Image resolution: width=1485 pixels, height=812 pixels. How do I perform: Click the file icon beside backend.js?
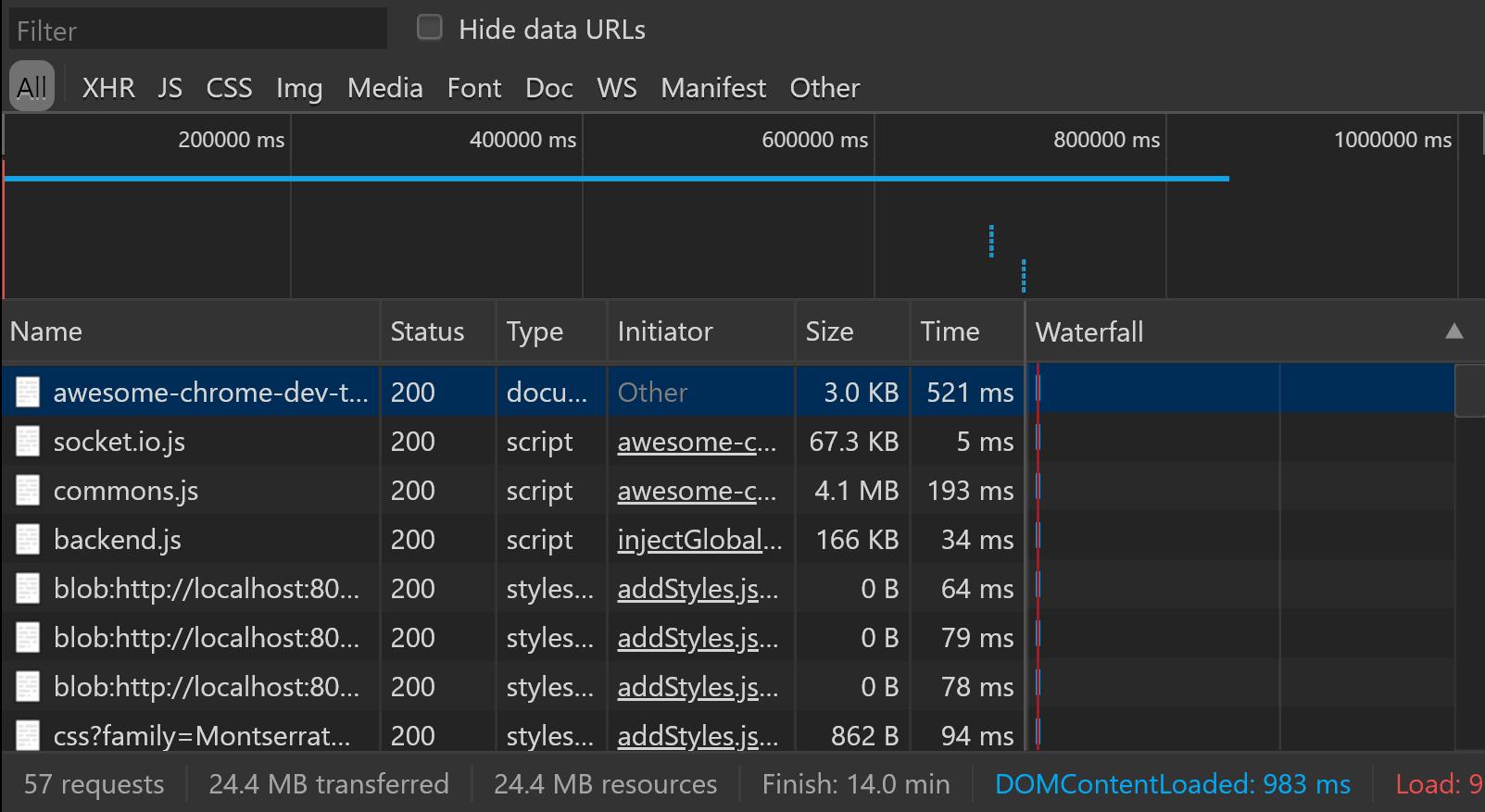[28, 540]
